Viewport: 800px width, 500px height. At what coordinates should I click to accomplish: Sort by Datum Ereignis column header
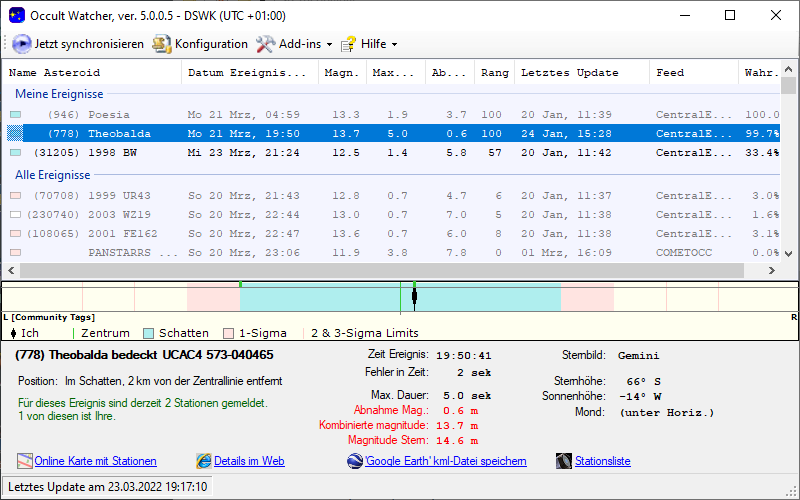click(247, 73)
